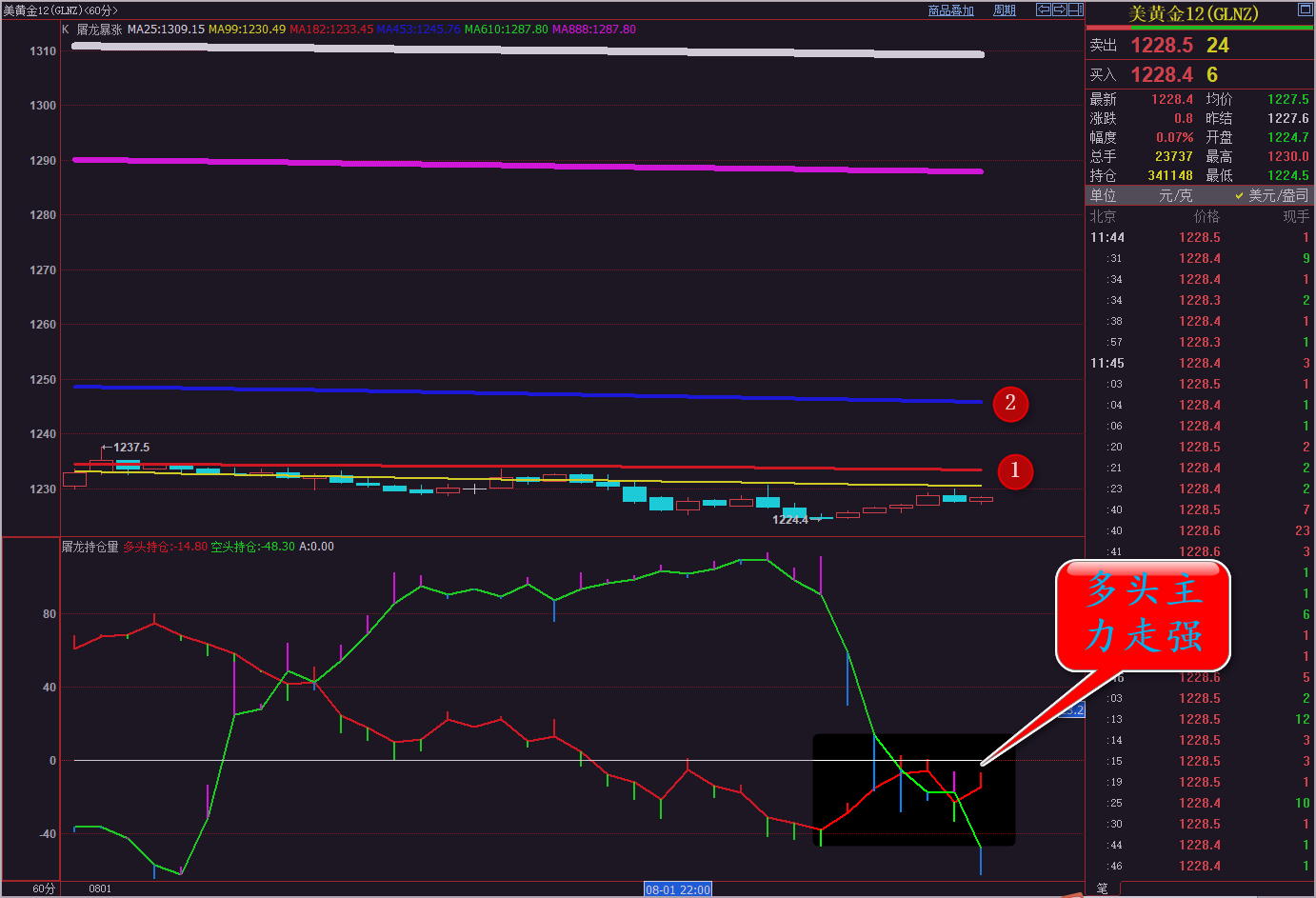The width and height of the screenshot is (1316, 898).
Task: Select the 笔 tab below the tick list
Action: pos(1102,888)
